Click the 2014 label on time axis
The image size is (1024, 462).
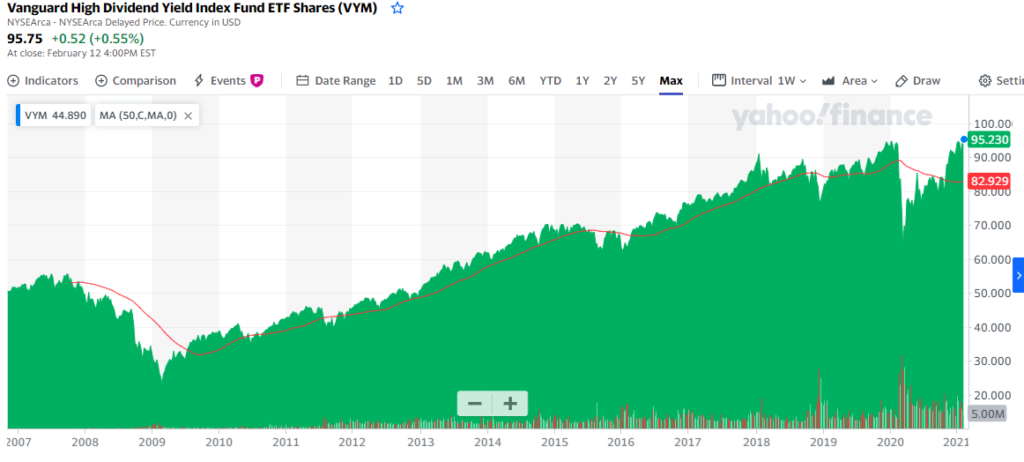tap(487, 441)
